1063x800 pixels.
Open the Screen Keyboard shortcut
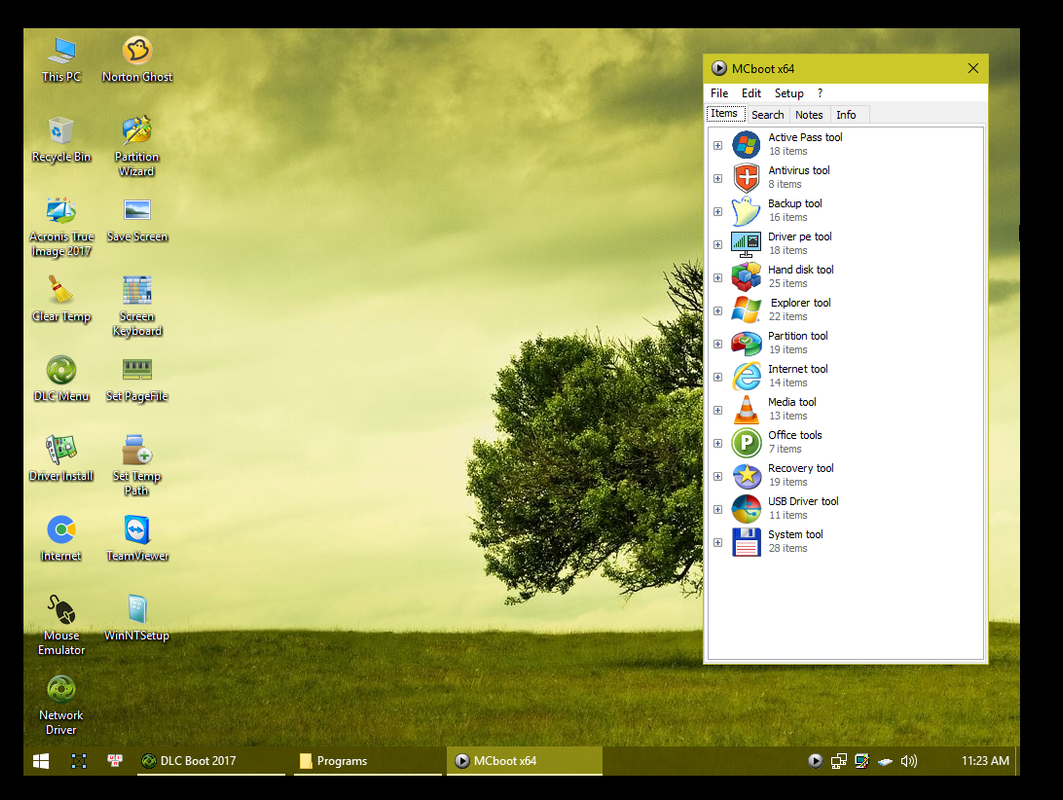[137, 306]
